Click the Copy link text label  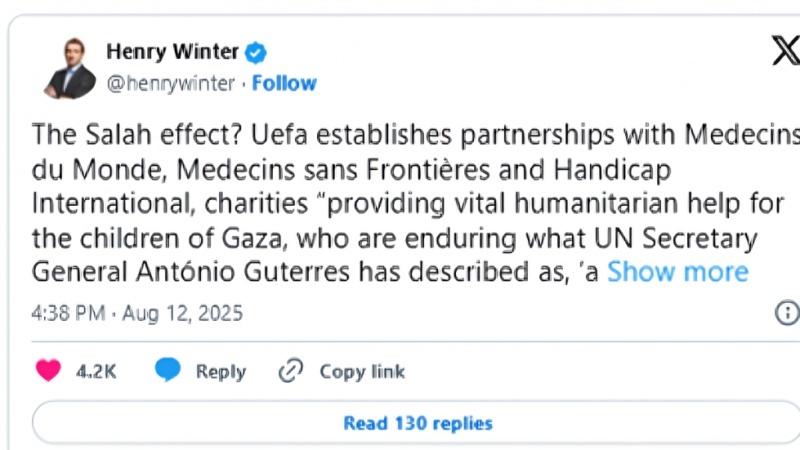(362, 371)
